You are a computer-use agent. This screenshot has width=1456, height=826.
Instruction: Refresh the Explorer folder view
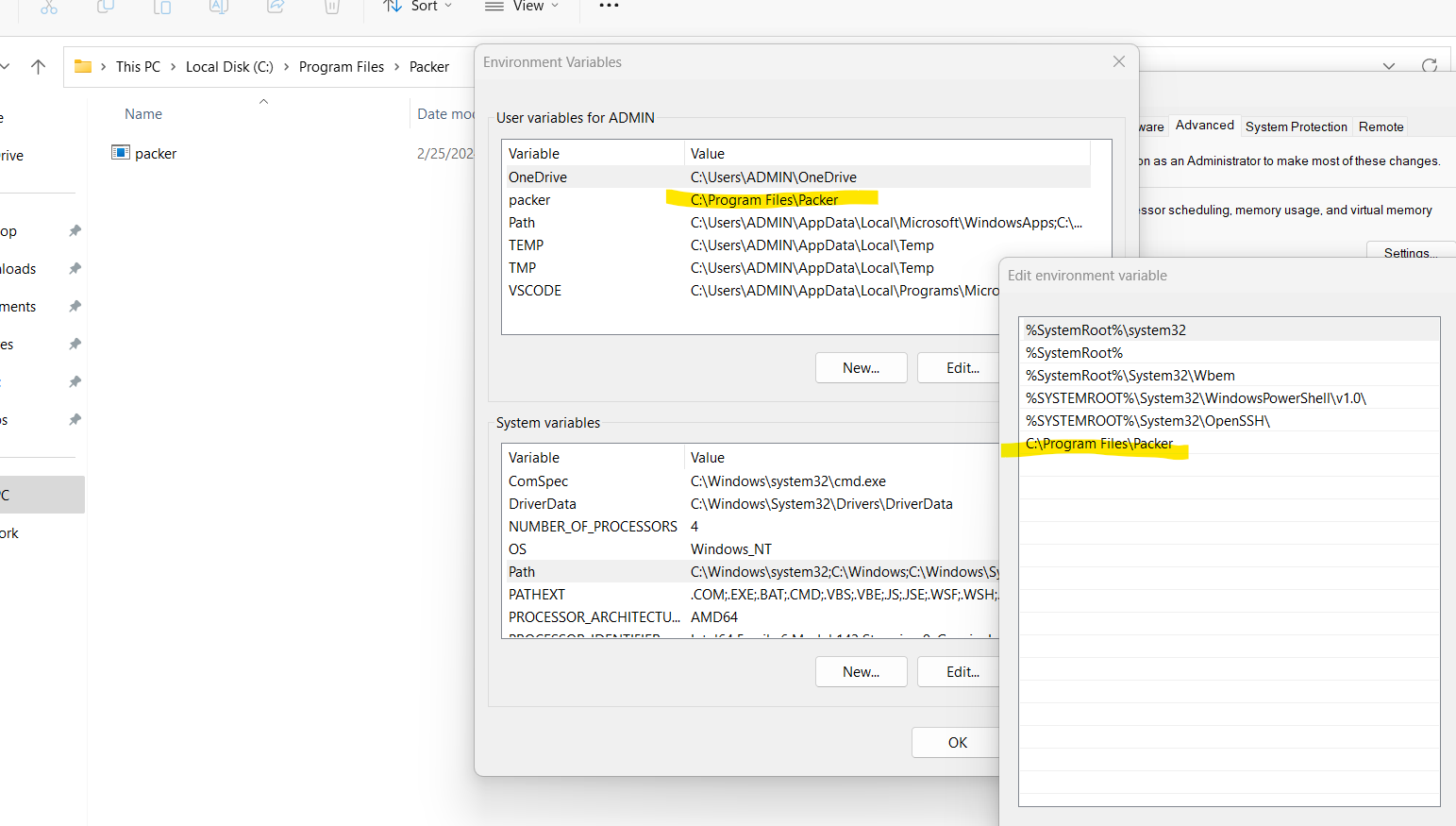[1430, 66]
